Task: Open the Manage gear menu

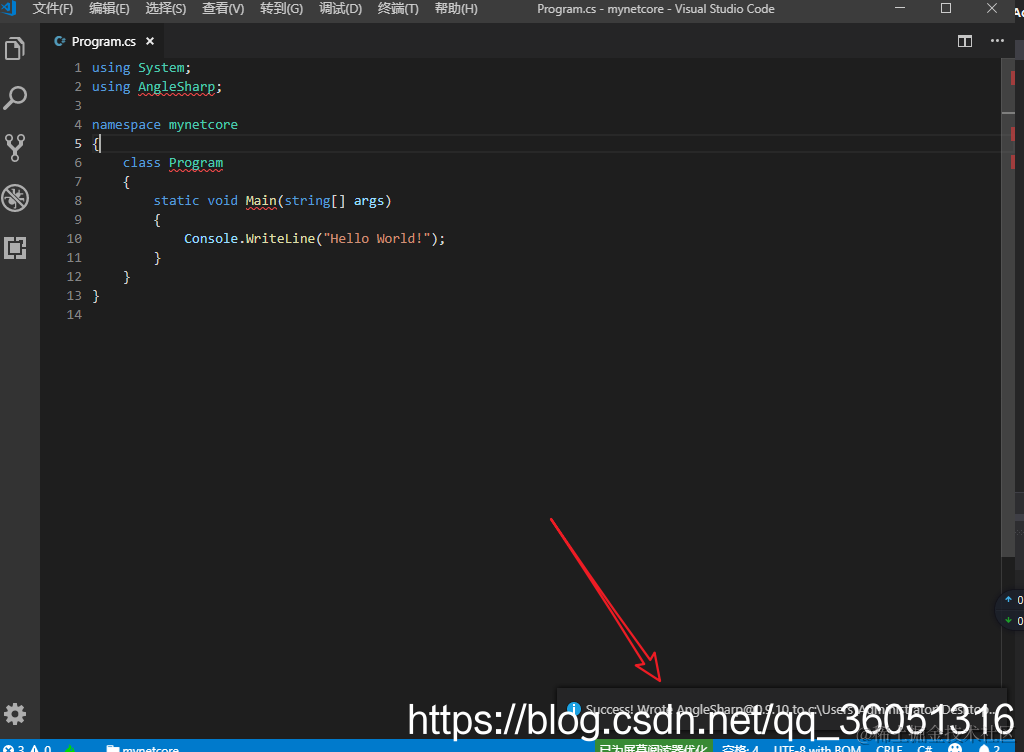Action: tap(15, 713)
